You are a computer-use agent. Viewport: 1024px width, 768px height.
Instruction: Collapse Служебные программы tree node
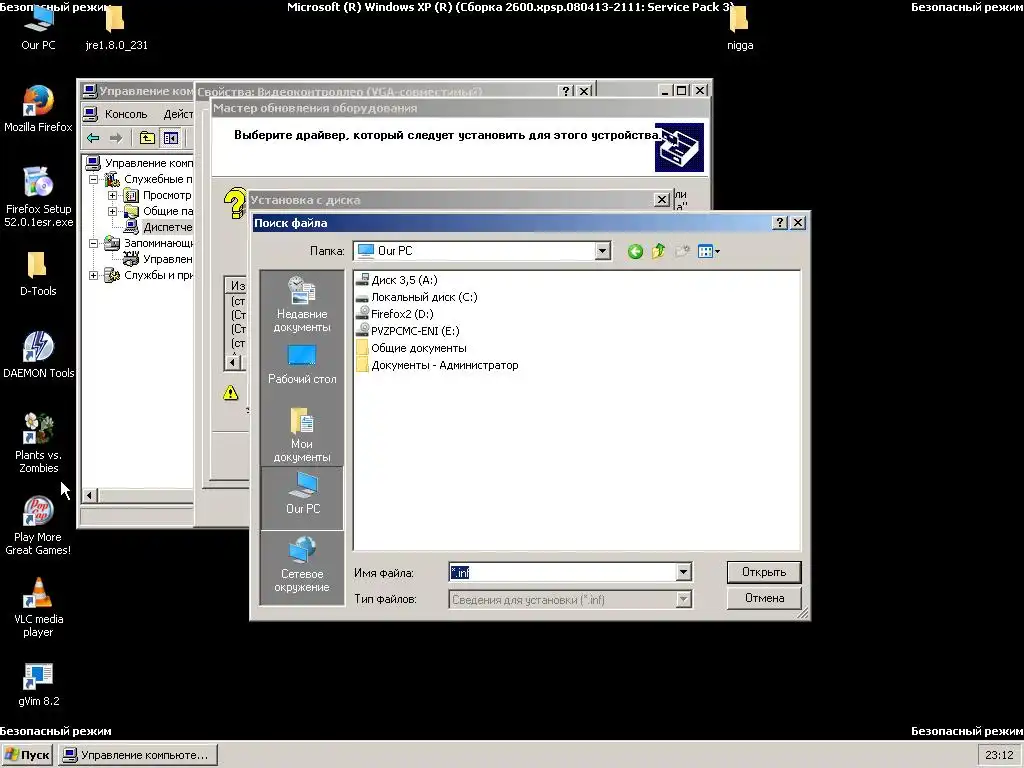tap(93, 179)
